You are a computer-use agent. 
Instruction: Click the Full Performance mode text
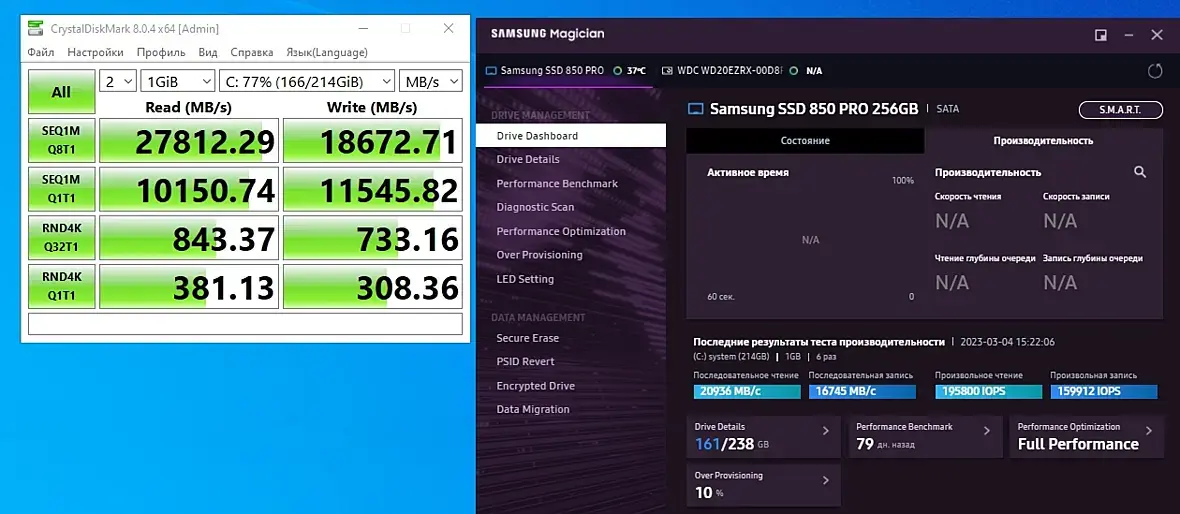1078,444
